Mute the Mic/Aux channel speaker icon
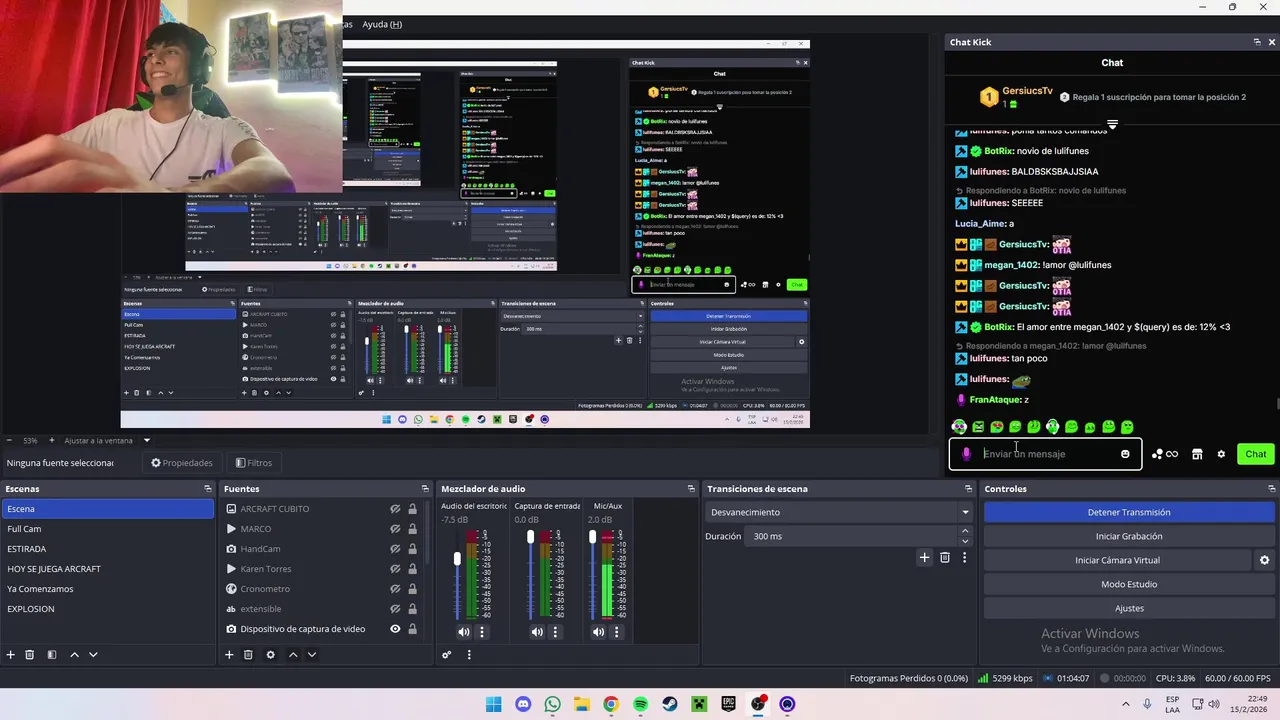The width and height of the screenshot is (1280, 720). point(598,632)
